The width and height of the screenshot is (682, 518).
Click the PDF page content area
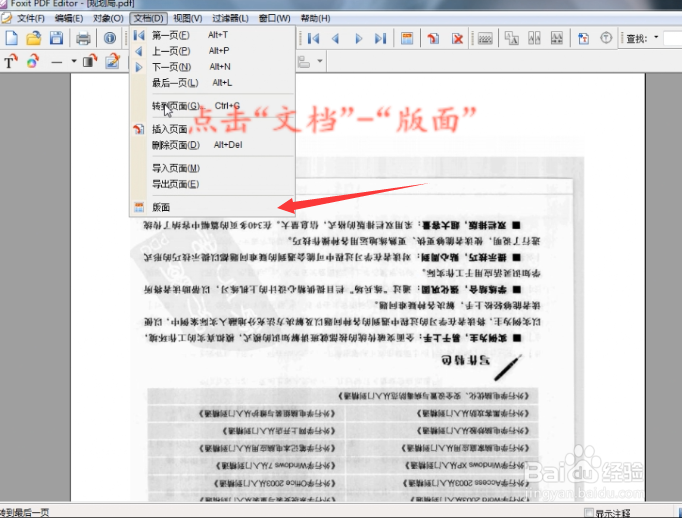click(358, 287)
